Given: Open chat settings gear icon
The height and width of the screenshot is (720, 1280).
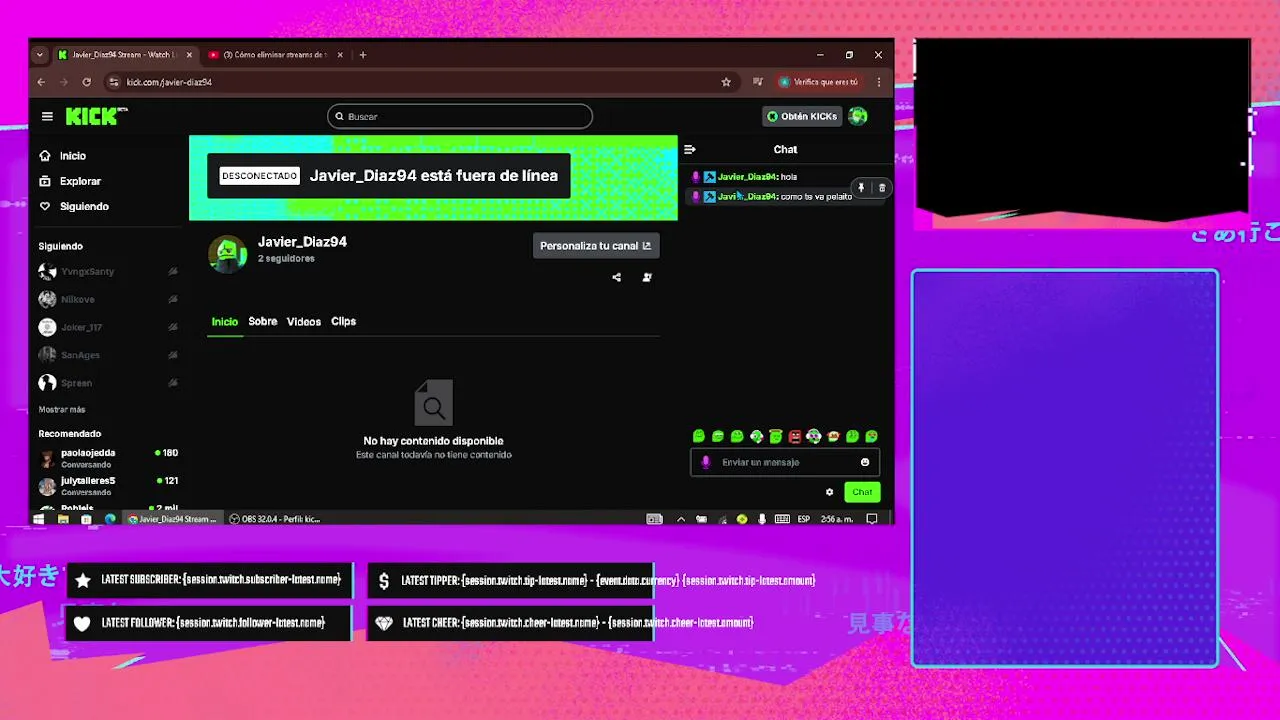Looking at the screenshot, I should coord(829,492).
